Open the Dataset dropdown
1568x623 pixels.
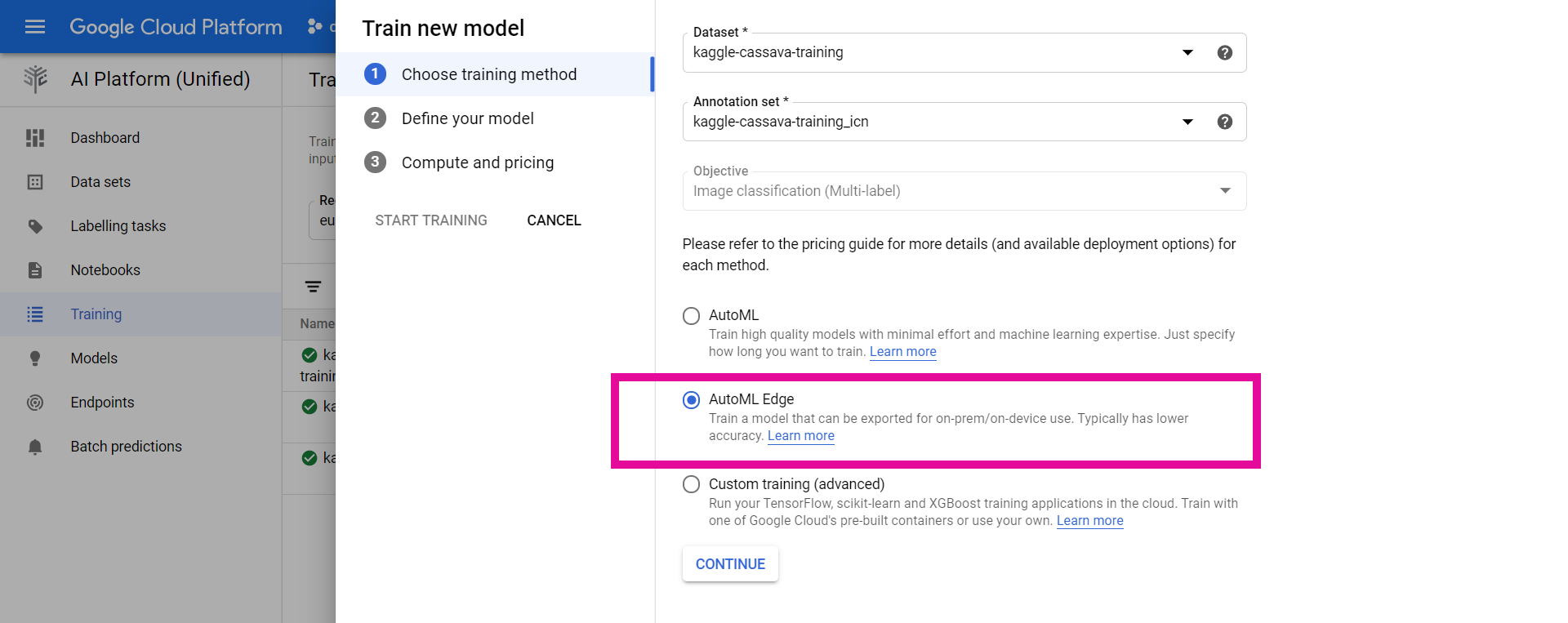1187,53
